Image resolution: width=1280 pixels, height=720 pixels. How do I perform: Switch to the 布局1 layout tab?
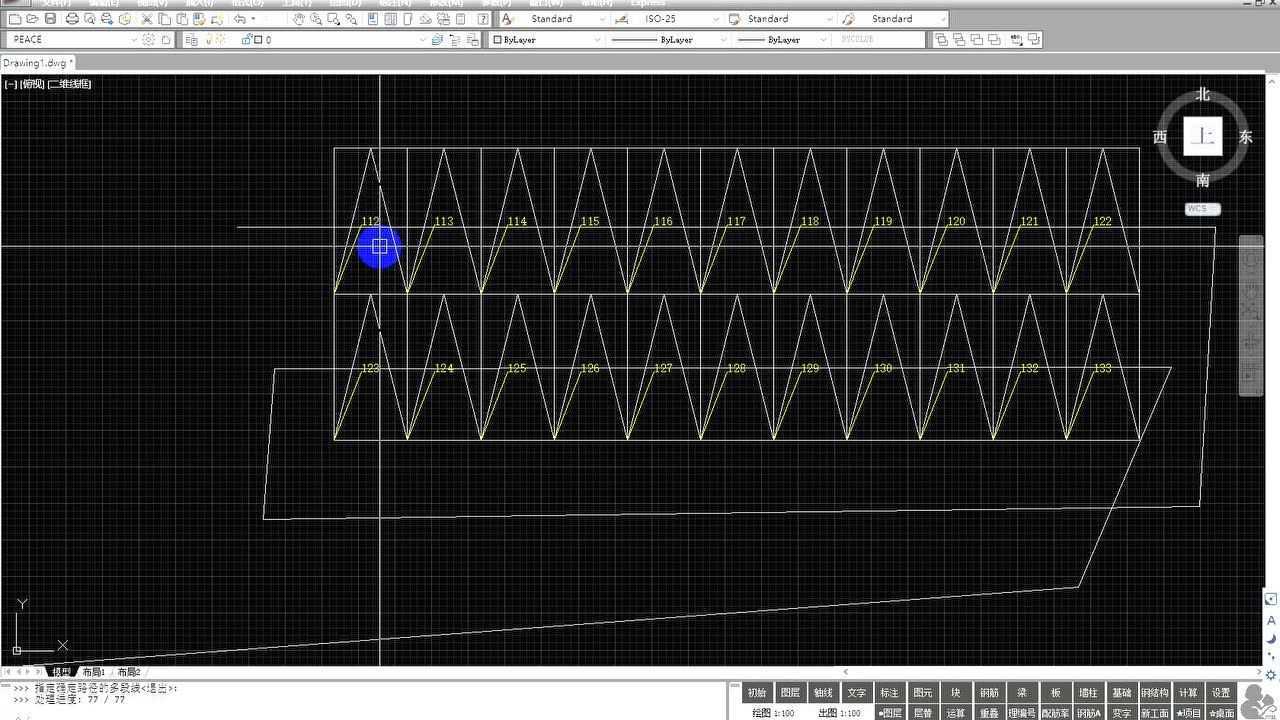click(x=93, y=672)
